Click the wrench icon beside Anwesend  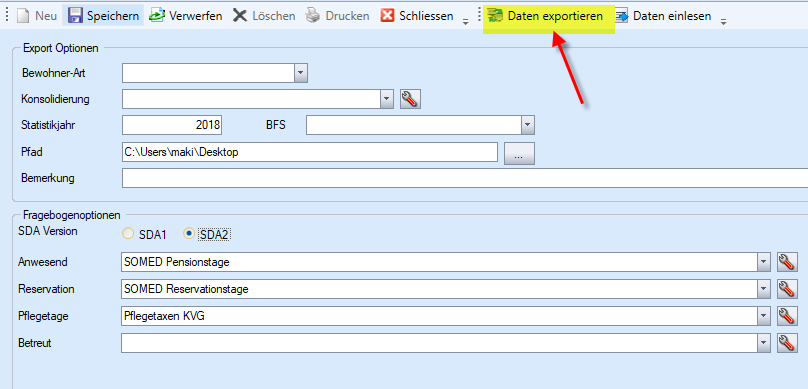787,262
